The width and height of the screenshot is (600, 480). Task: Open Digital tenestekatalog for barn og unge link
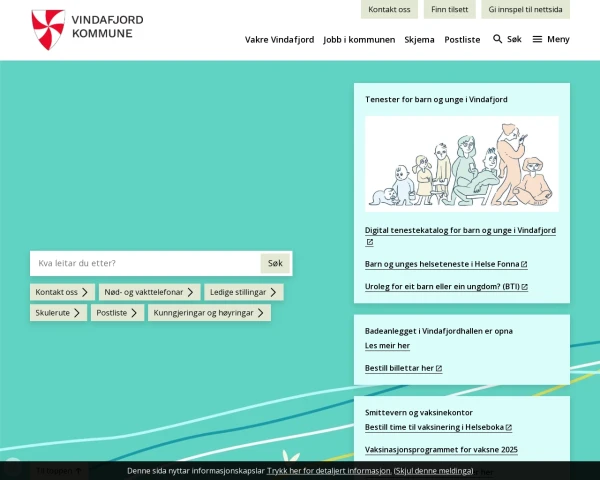pos(460,230)
